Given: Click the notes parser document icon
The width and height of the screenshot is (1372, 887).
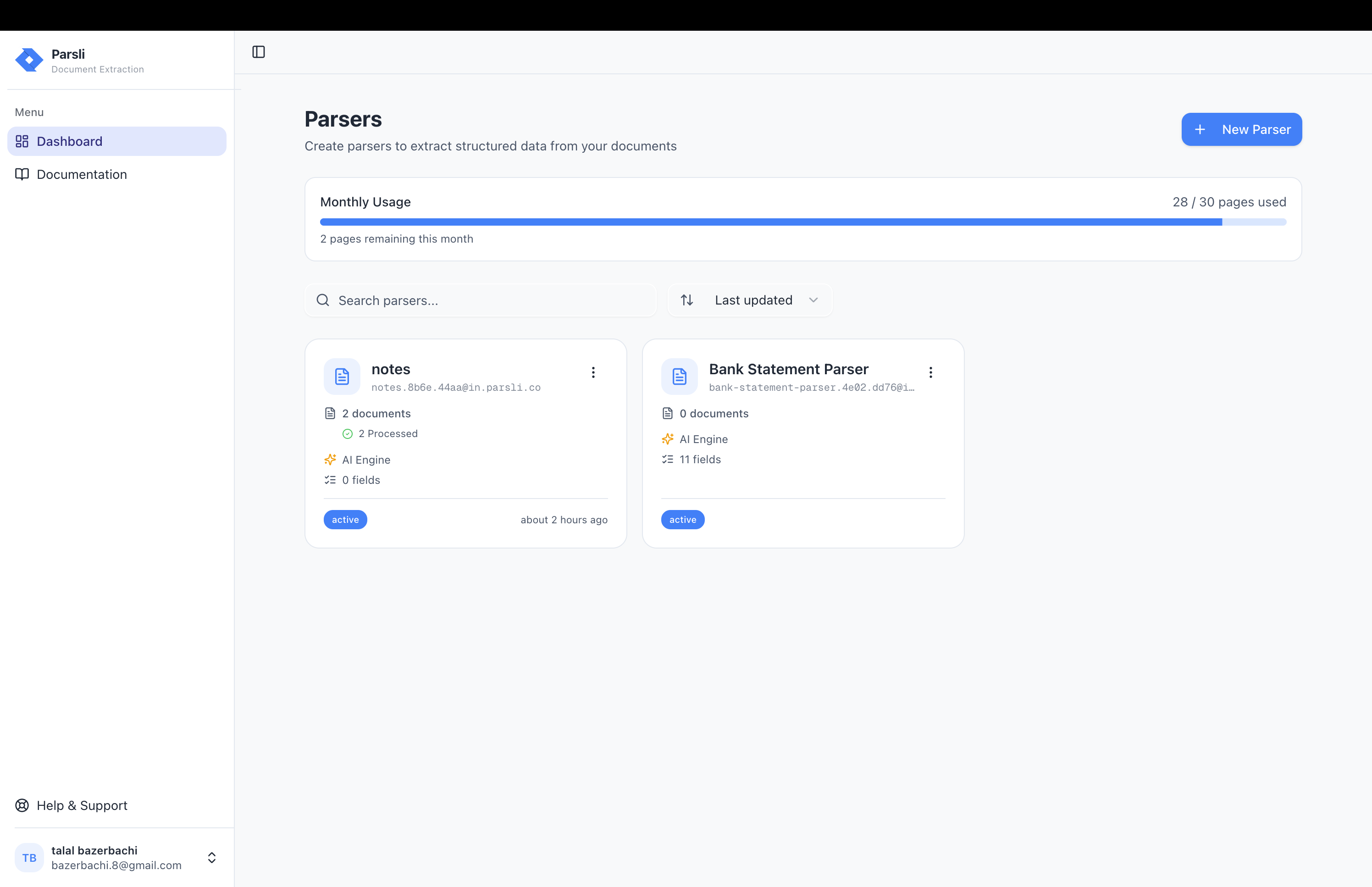Looking at the screenshot, I should (342, 377).
